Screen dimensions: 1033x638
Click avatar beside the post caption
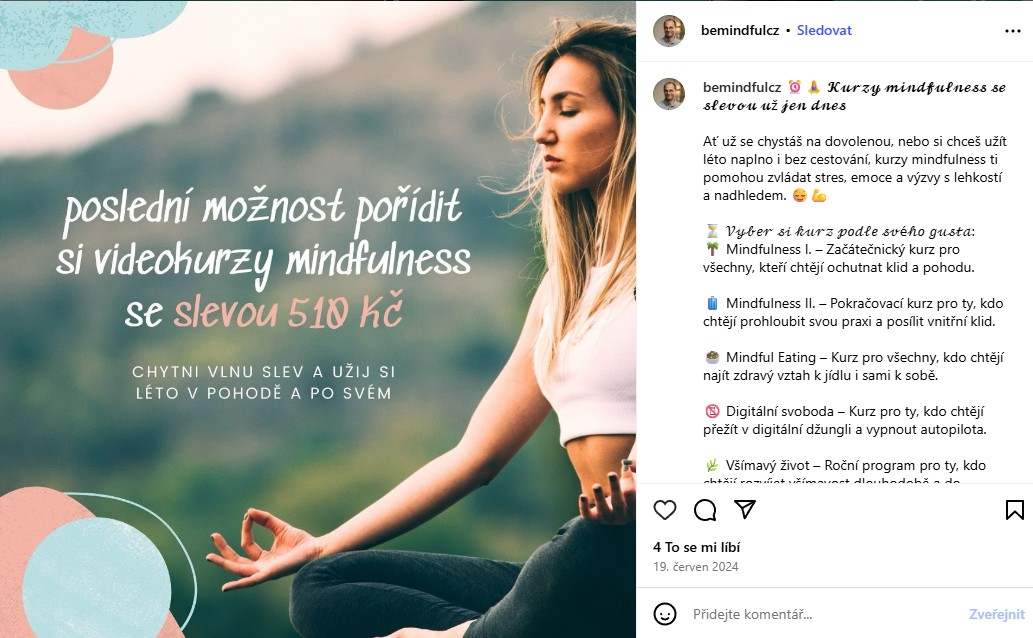coord(669,94)
